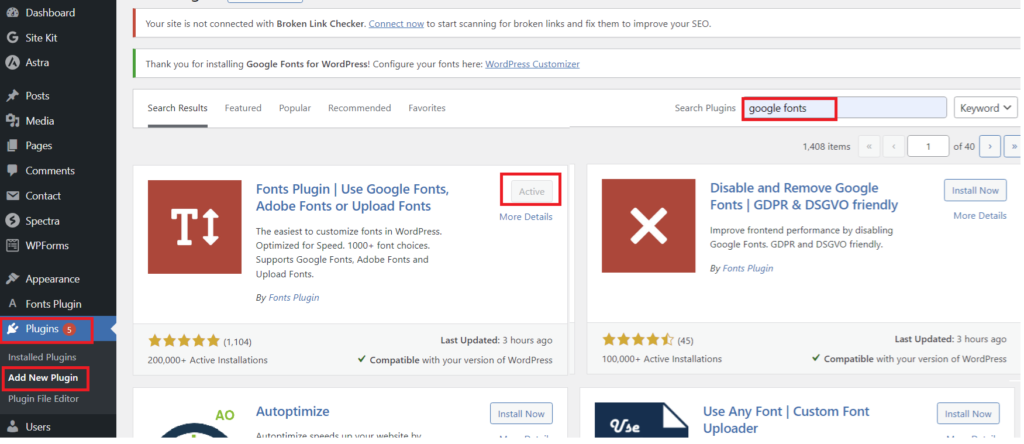1024x444 pixels.
Task: Switch to the Search Results tab
Action: [x=178, y=108]
